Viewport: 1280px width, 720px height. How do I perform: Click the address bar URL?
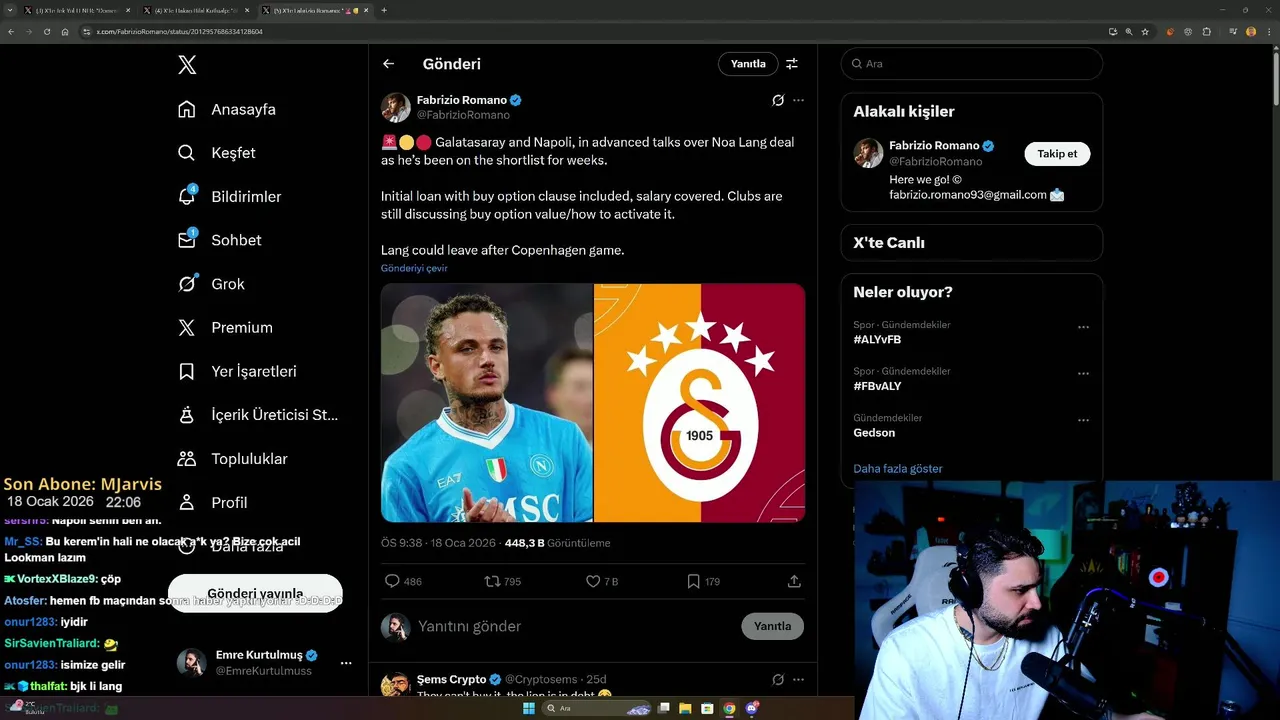[x=180, y=32]
